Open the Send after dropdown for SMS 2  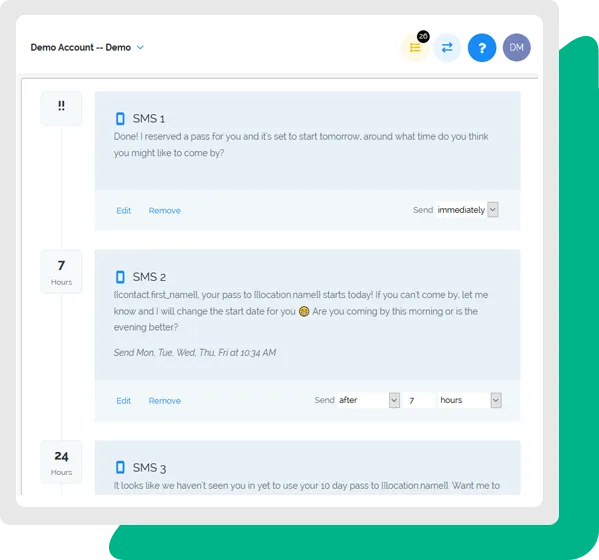368,400
